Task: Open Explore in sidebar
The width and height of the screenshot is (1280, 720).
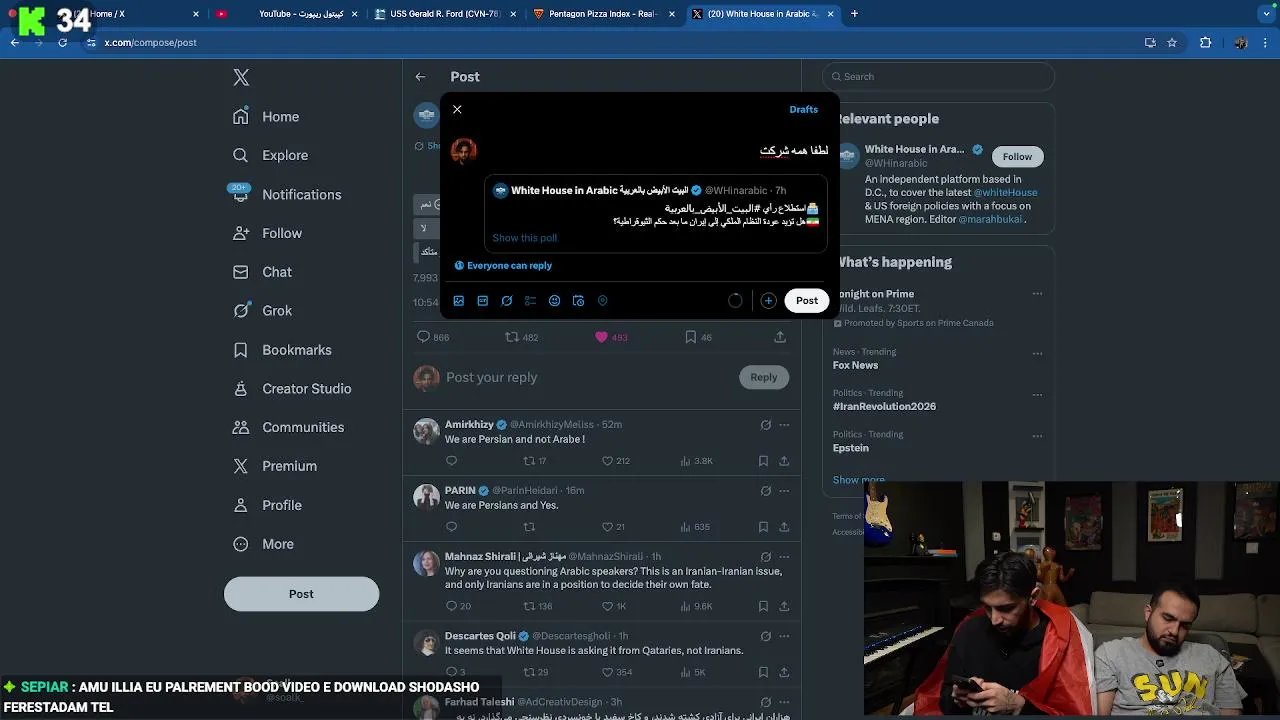Action: coord(270,155)
